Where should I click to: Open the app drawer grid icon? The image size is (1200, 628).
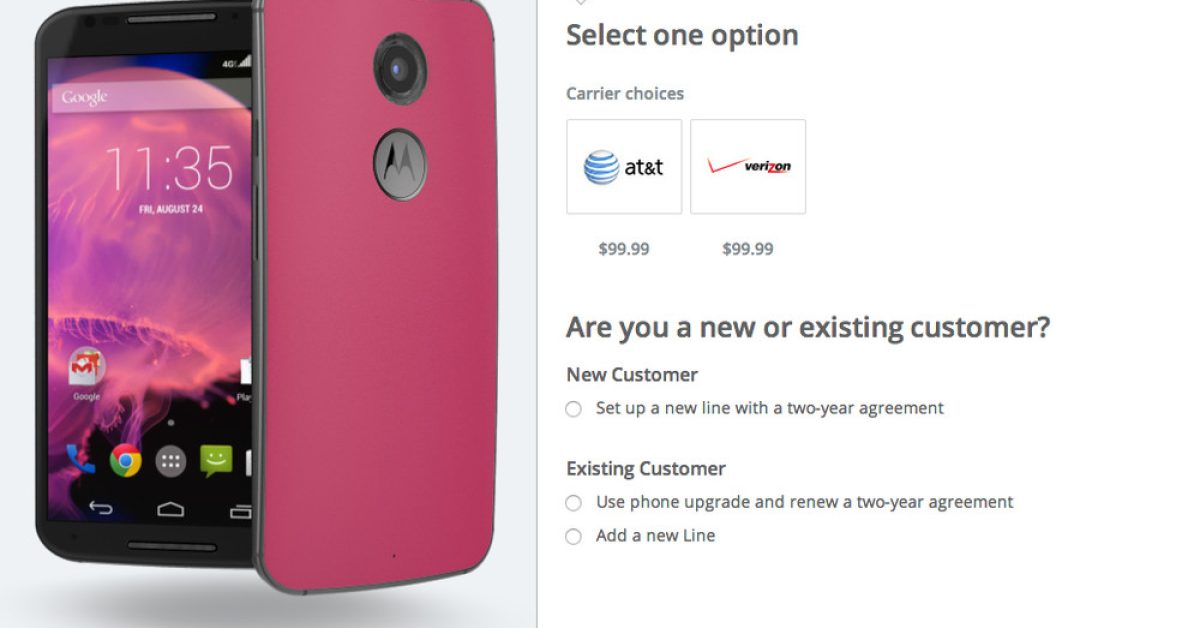coord(171,461)
